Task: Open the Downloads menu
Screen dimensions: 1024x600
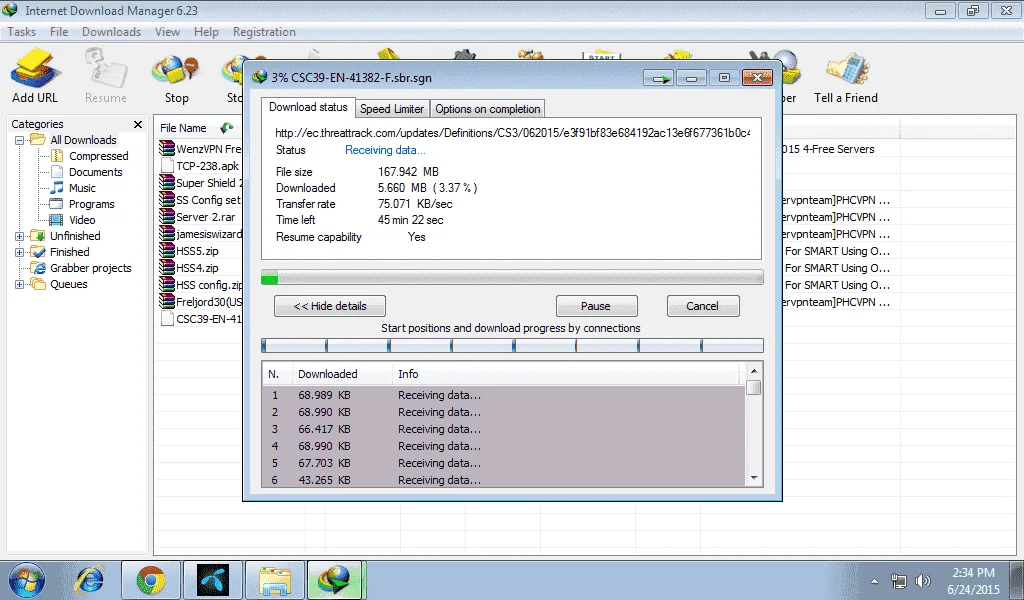Action: (x=111, y=31)
